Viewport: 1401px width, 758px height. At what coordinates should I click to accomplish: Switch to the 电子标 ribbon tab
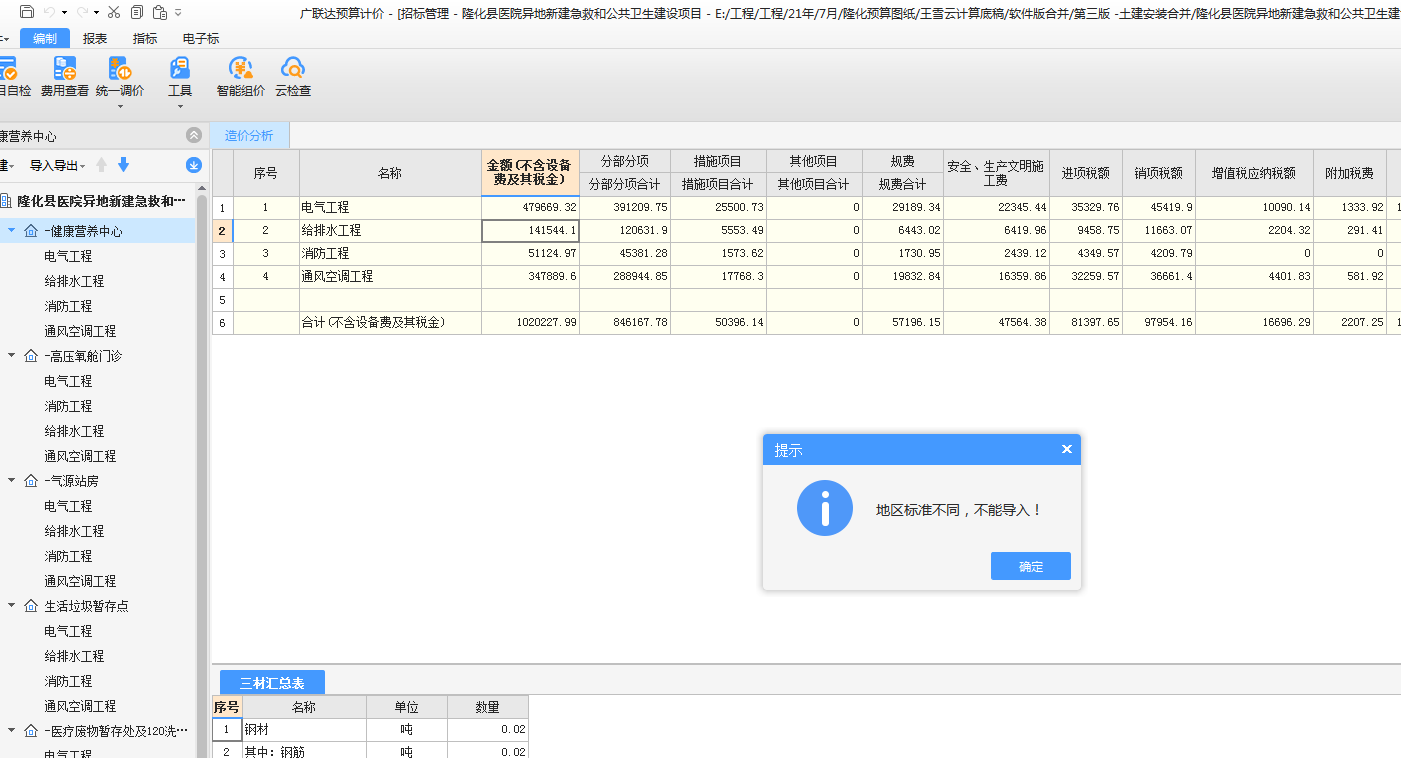(201, 38)
